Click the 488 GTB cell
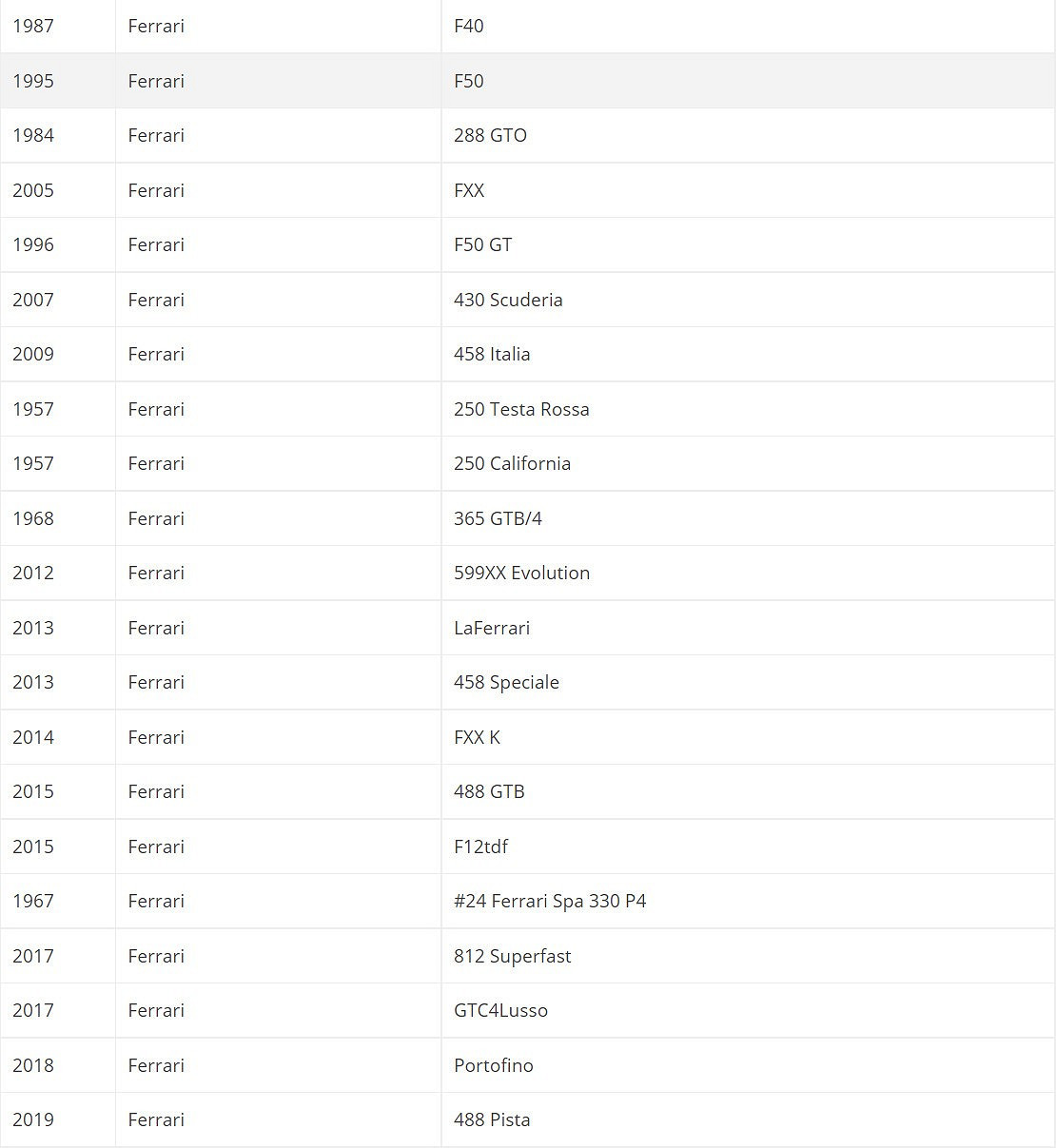 tap(489, 791)
